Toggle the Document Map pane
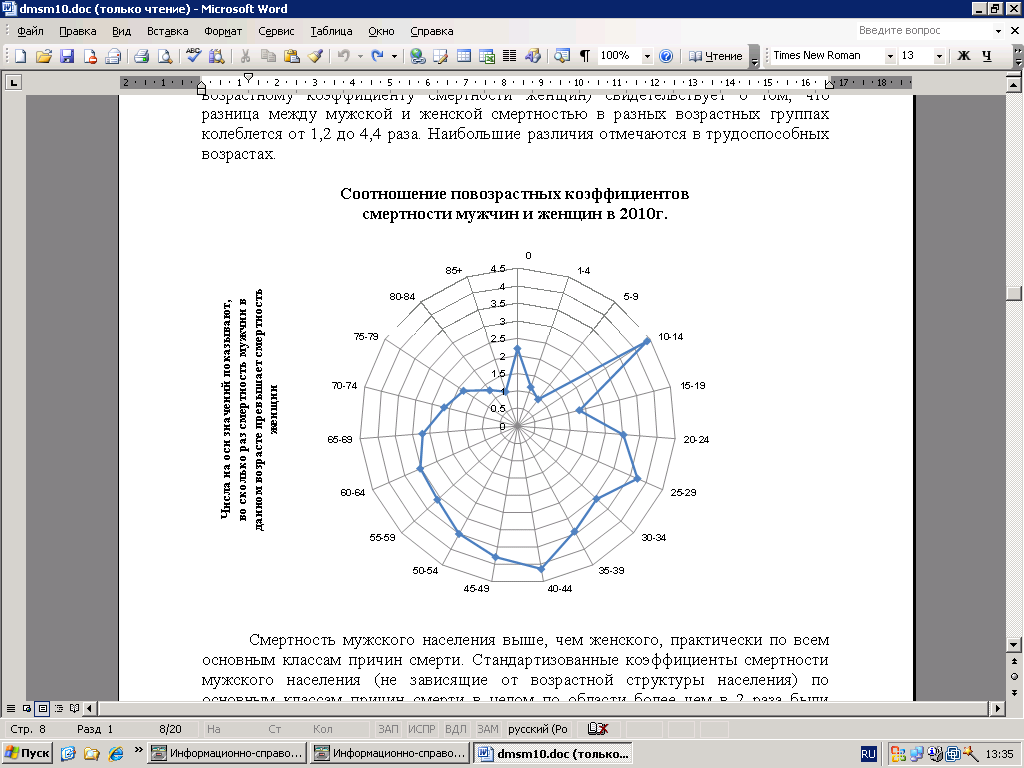The height and width of the screenshot is (768, 1024). pos(562,56)
